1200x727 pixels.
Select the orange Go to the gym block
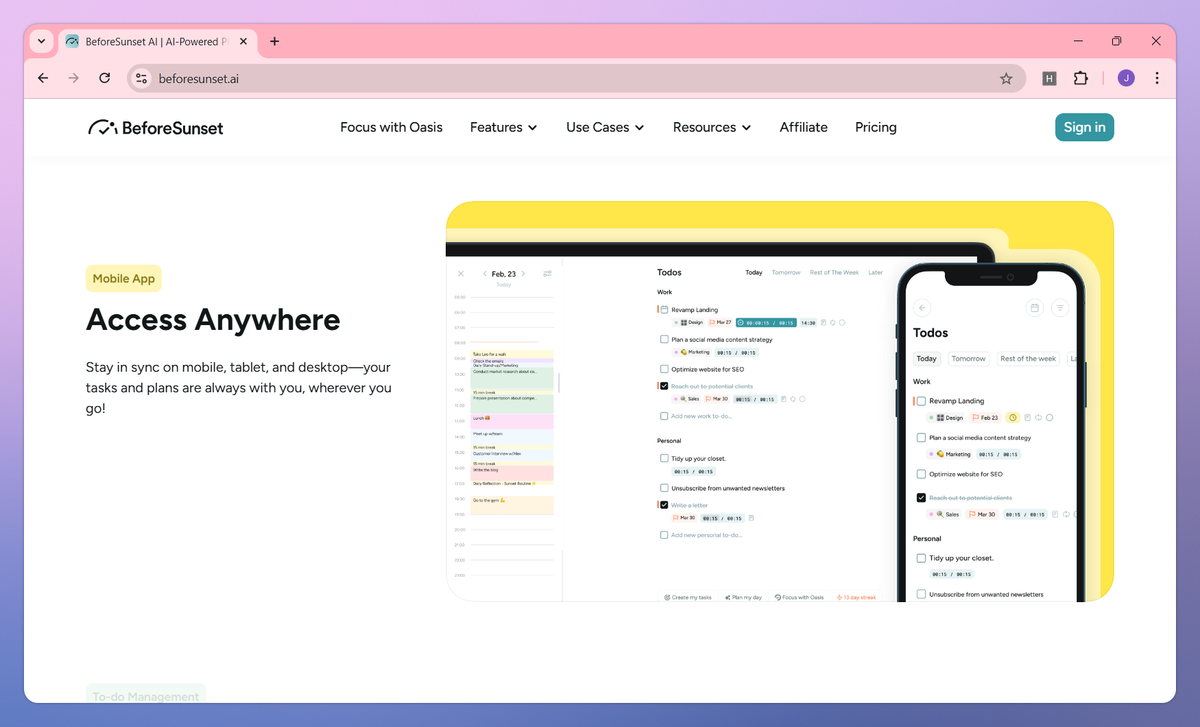pos(513,503)
